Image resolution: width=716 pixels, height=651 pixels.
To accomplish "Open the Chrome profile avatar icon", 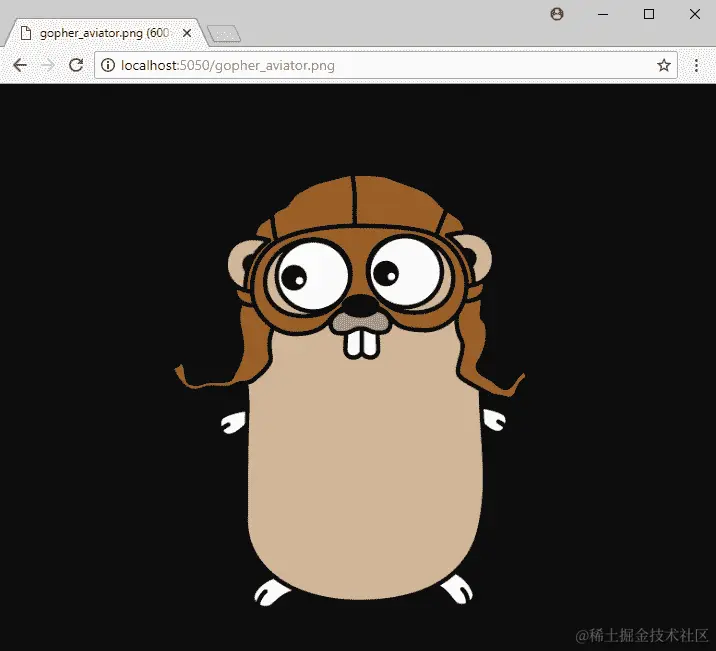I will 557,14.
